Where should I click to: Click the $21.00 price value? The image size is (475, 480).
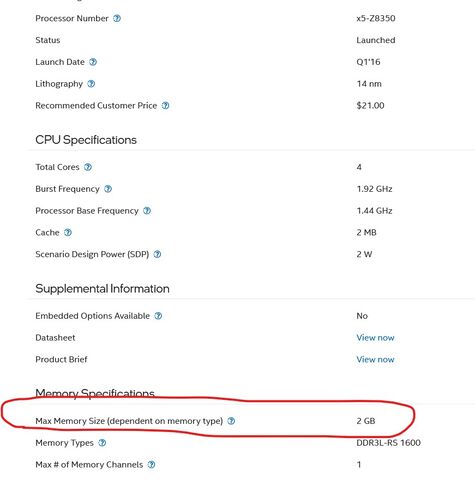(x=370, y=106)
